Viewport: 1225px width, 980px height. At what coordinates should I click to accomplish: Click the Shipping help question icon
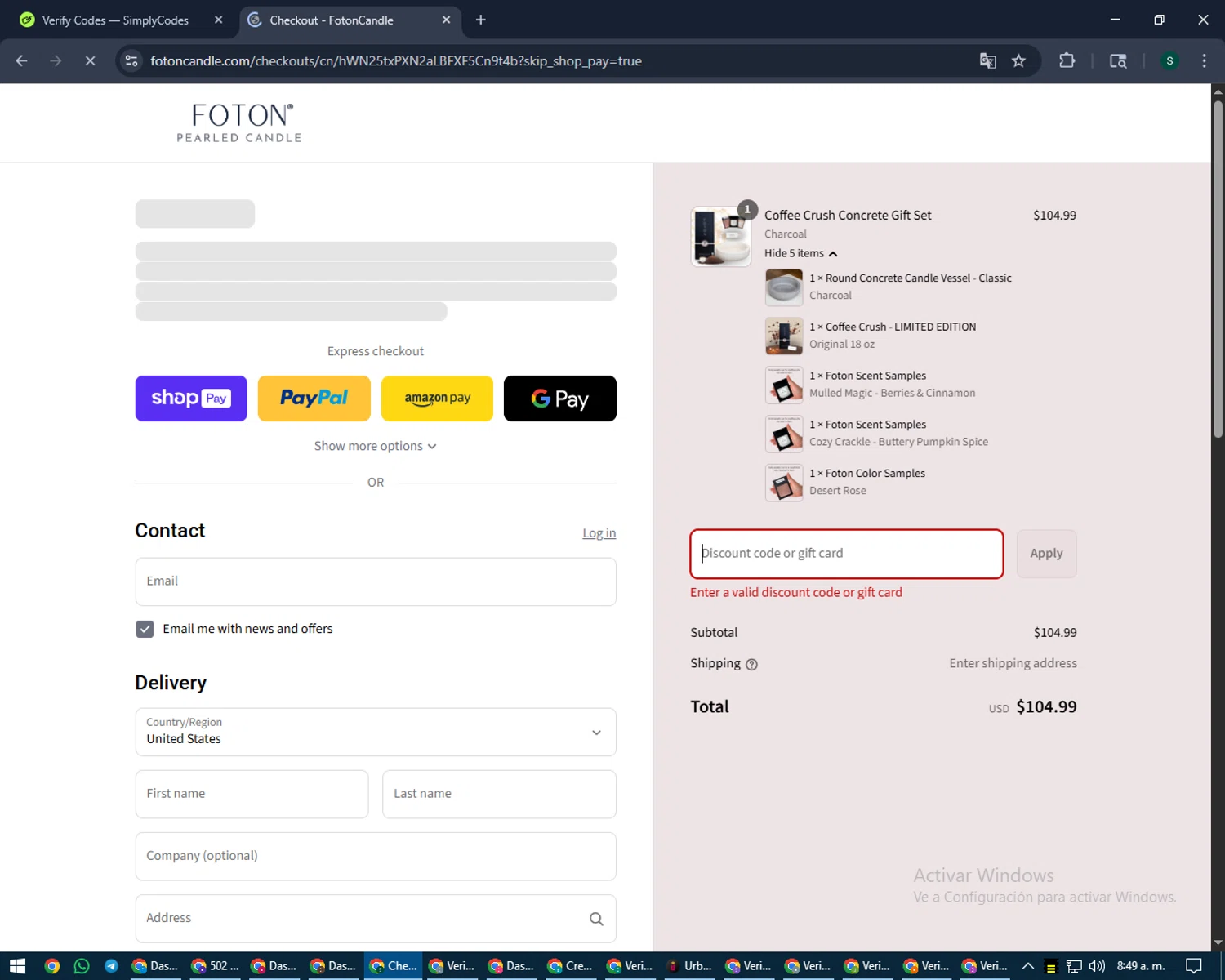point(751,665)
